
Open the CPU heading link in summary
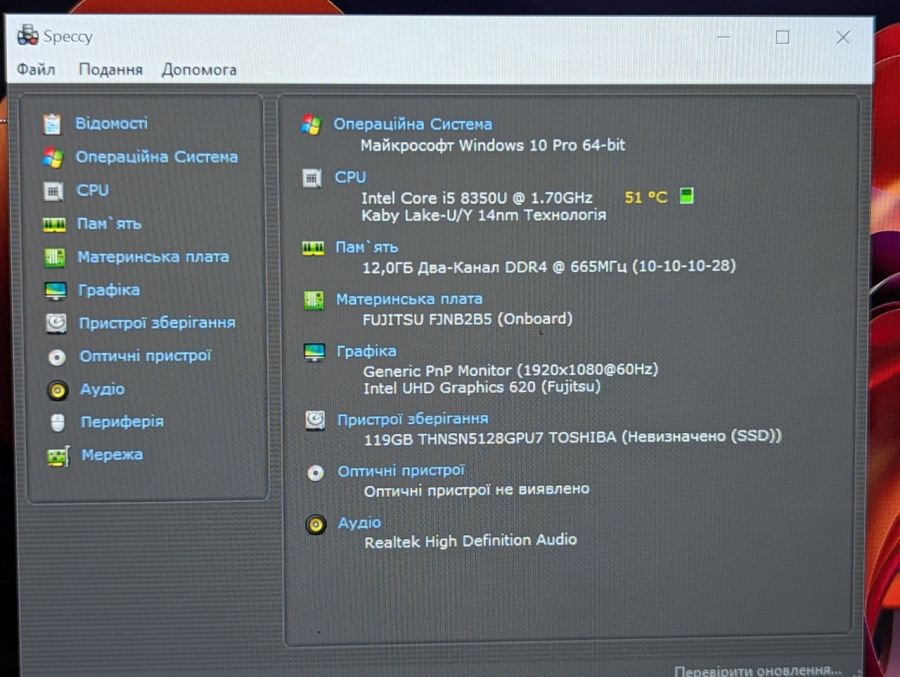[x=350, y=177]
